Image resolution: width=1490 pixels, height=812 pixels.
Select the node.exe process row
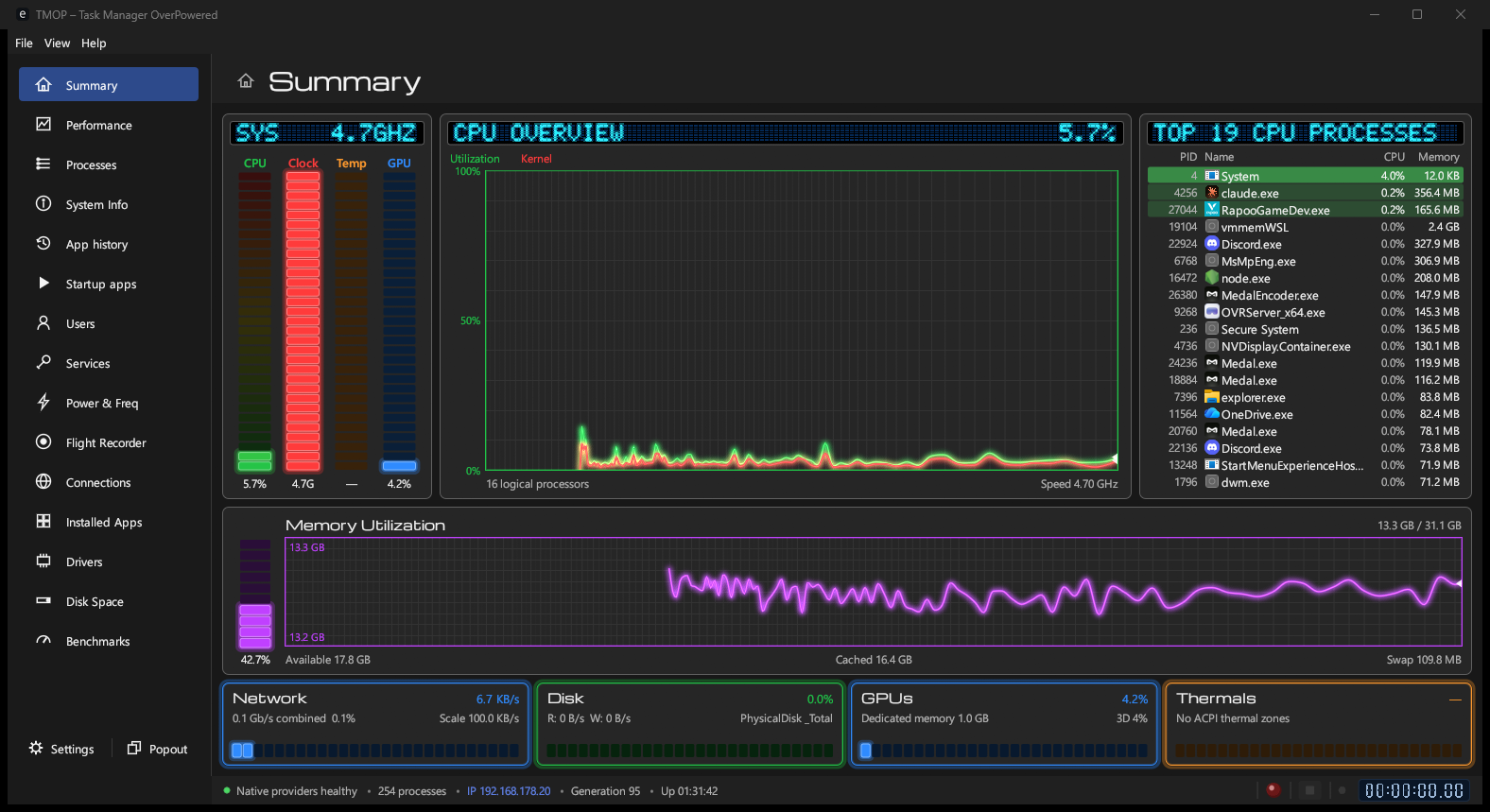tap(1306, 278)
